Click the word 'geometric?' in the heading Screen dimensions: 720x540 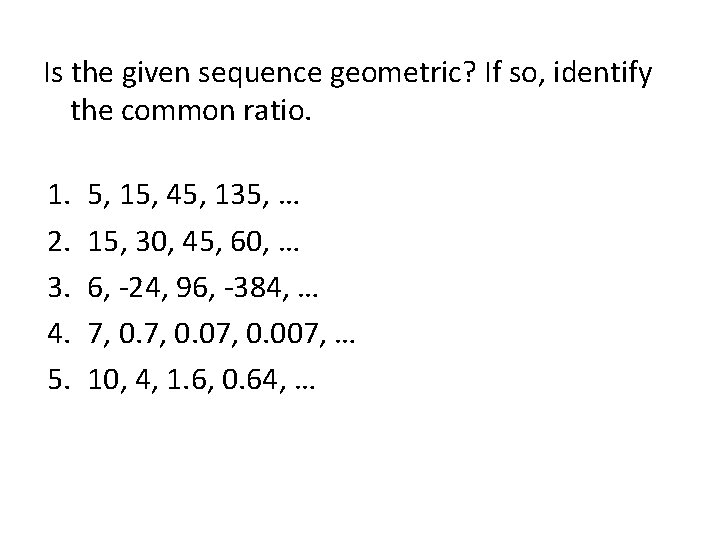tap(402, 73)
